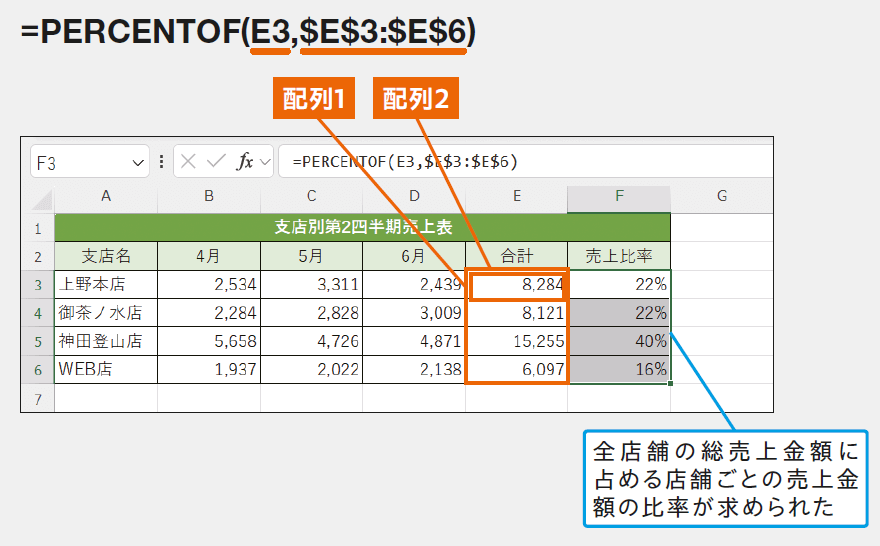Click the three-dot formula bar handle
Image resolution: width=880 pixels, height=546 pixels.
[x=162, y=162]
